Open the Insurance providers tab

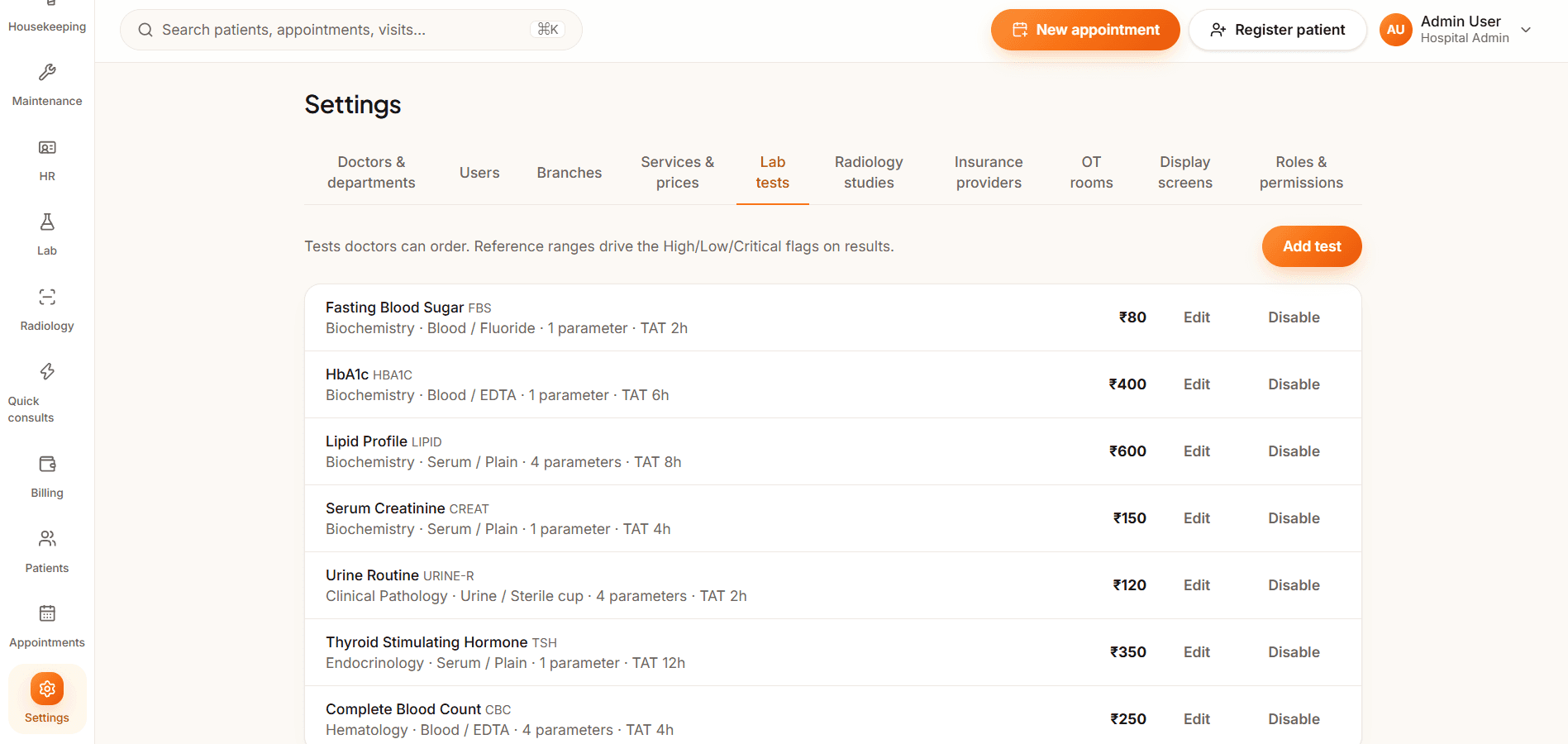pyautogui.click(x=989, y=172)
